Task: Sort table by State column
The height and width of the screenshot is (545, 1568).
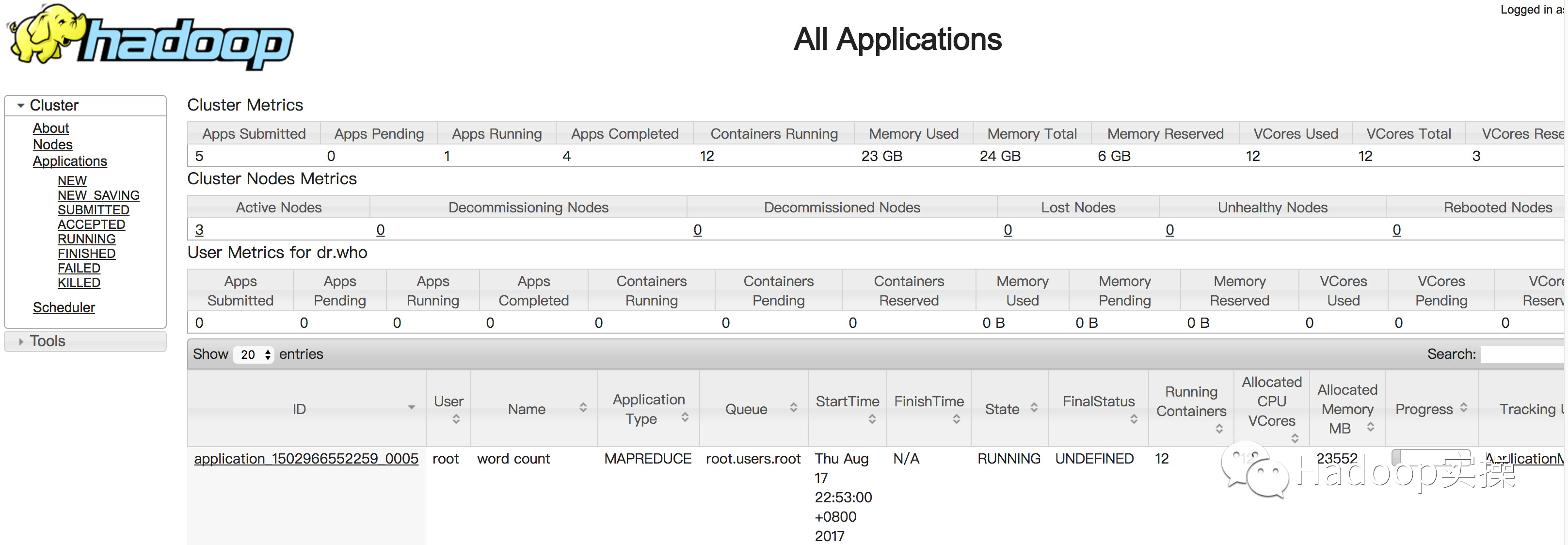Action: pos(1010,409)
